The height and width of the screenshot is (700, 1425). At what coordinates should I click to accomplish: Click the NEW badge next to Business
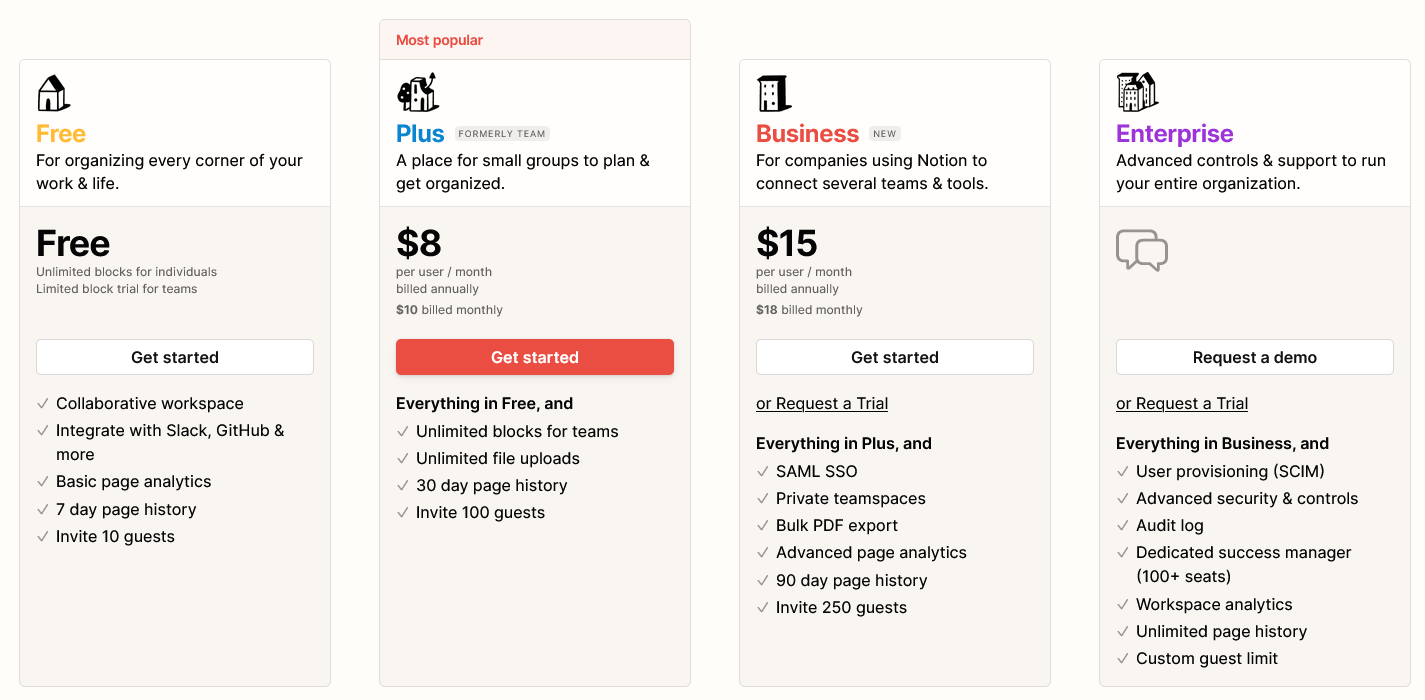pos(885,134)
